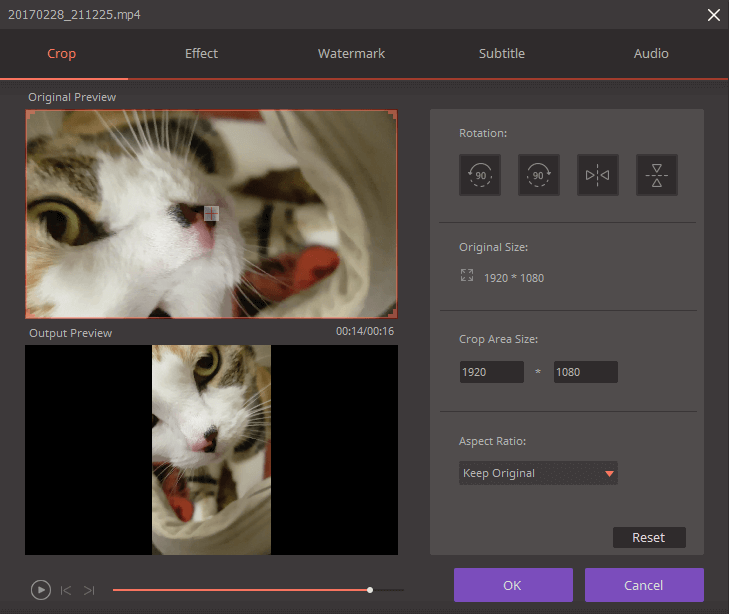Click the crop width field 1920
The height and width of the screenshot is (614, 729).
point(491,372)
